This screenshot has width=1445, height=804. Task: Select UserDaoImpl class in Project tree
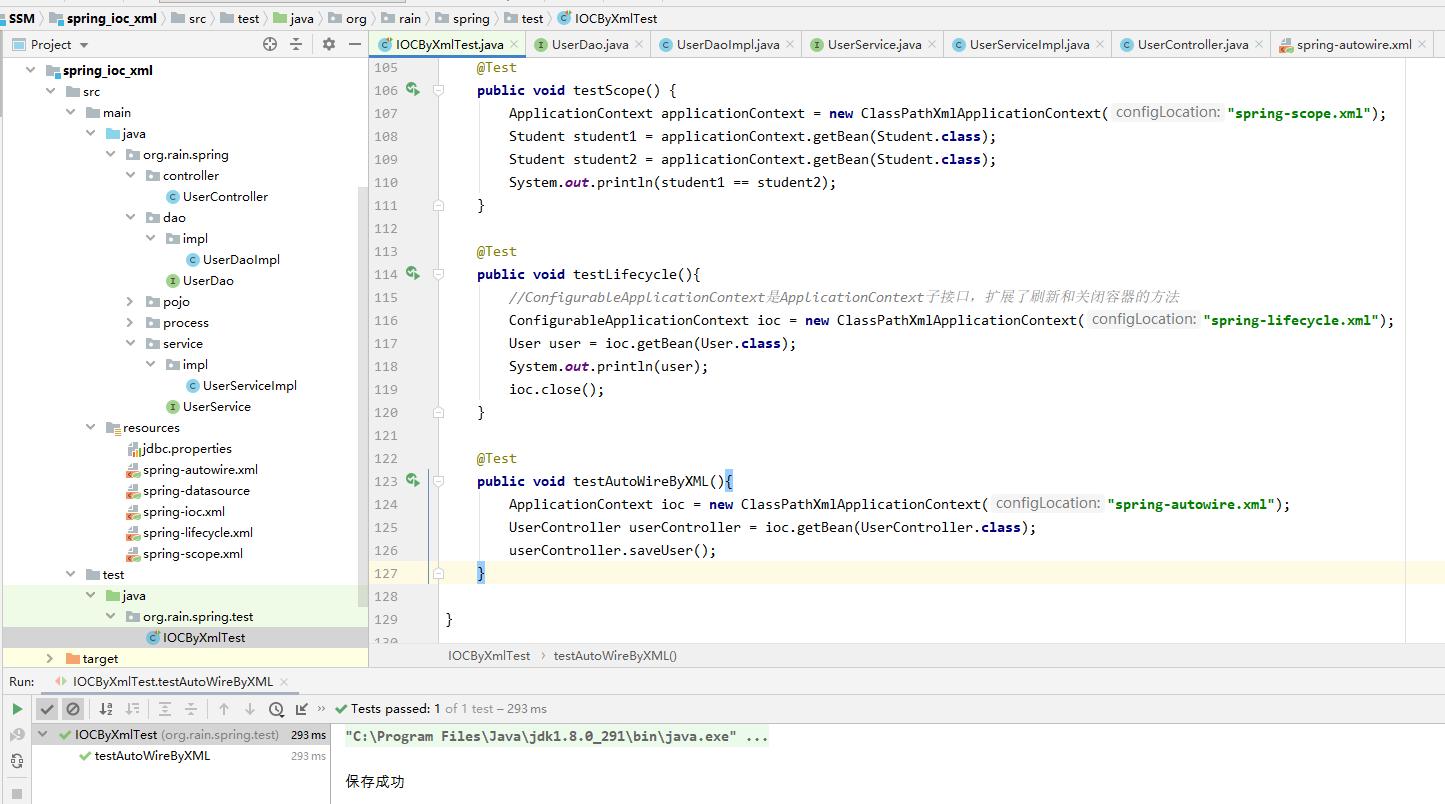click(x=233, y=260)
